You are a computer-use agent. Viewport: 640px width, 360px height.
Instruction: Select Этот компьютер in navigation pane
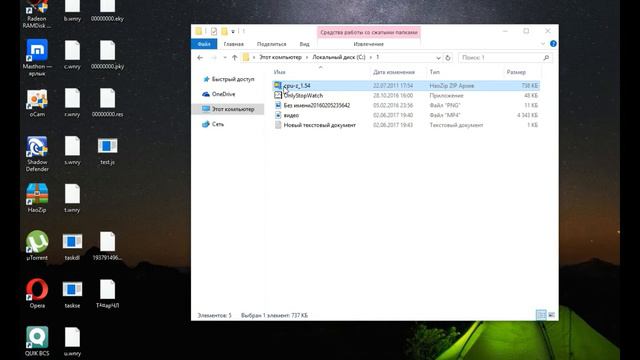point(229,109)
